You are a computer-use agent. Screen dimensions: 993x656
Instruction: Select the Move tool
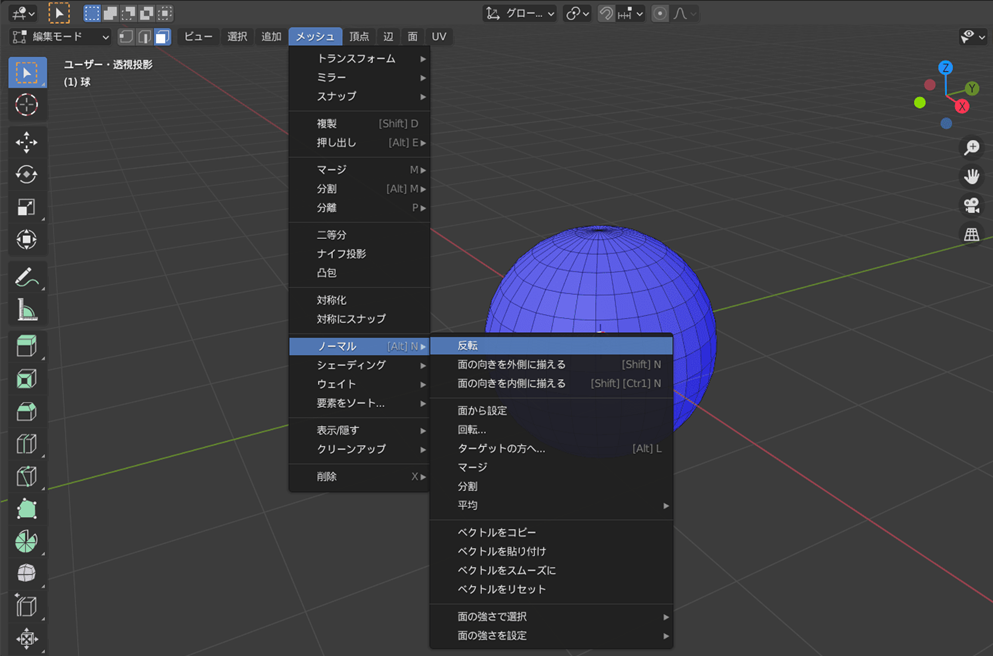(27, 142)
